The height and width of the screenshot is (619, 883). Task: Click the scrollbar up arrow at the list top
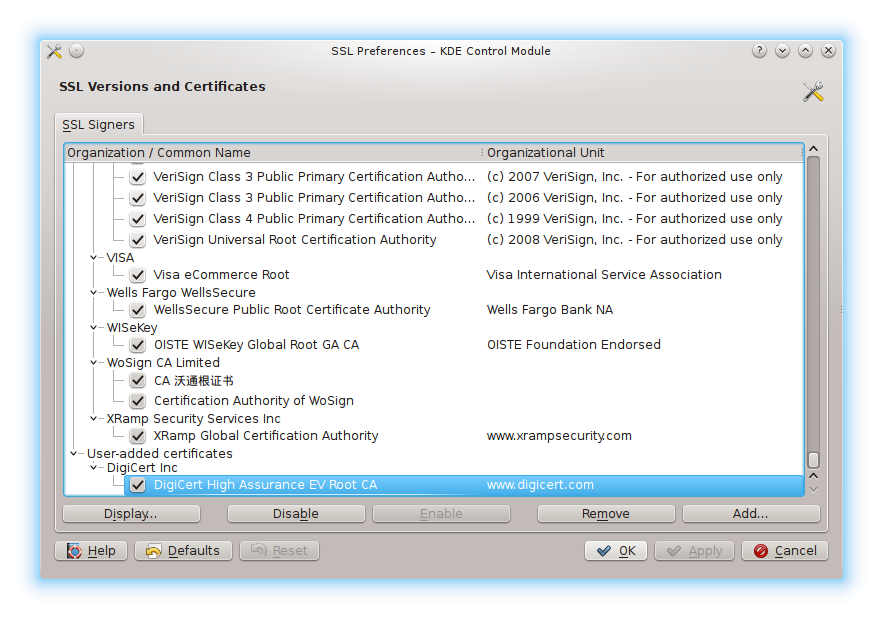(x=813, y=149)
